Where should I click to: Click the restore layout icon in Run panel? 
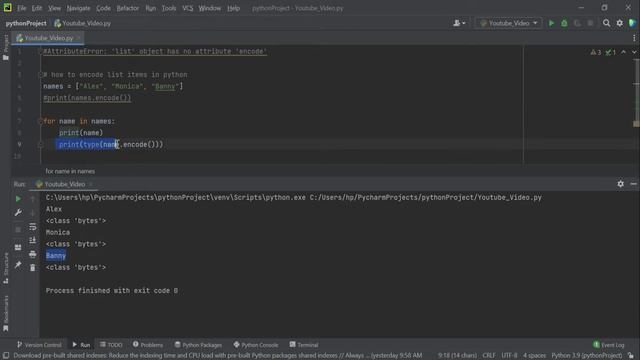coord(18,247)
